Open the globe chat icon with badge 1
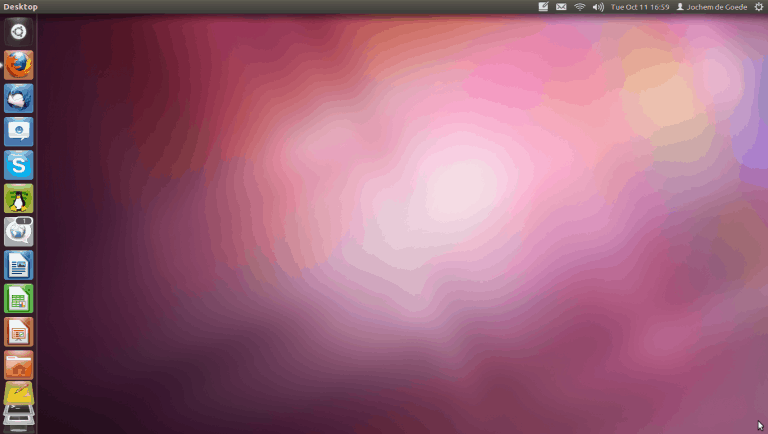This screenshot has width=768, height=434. [x=19, y=232]
